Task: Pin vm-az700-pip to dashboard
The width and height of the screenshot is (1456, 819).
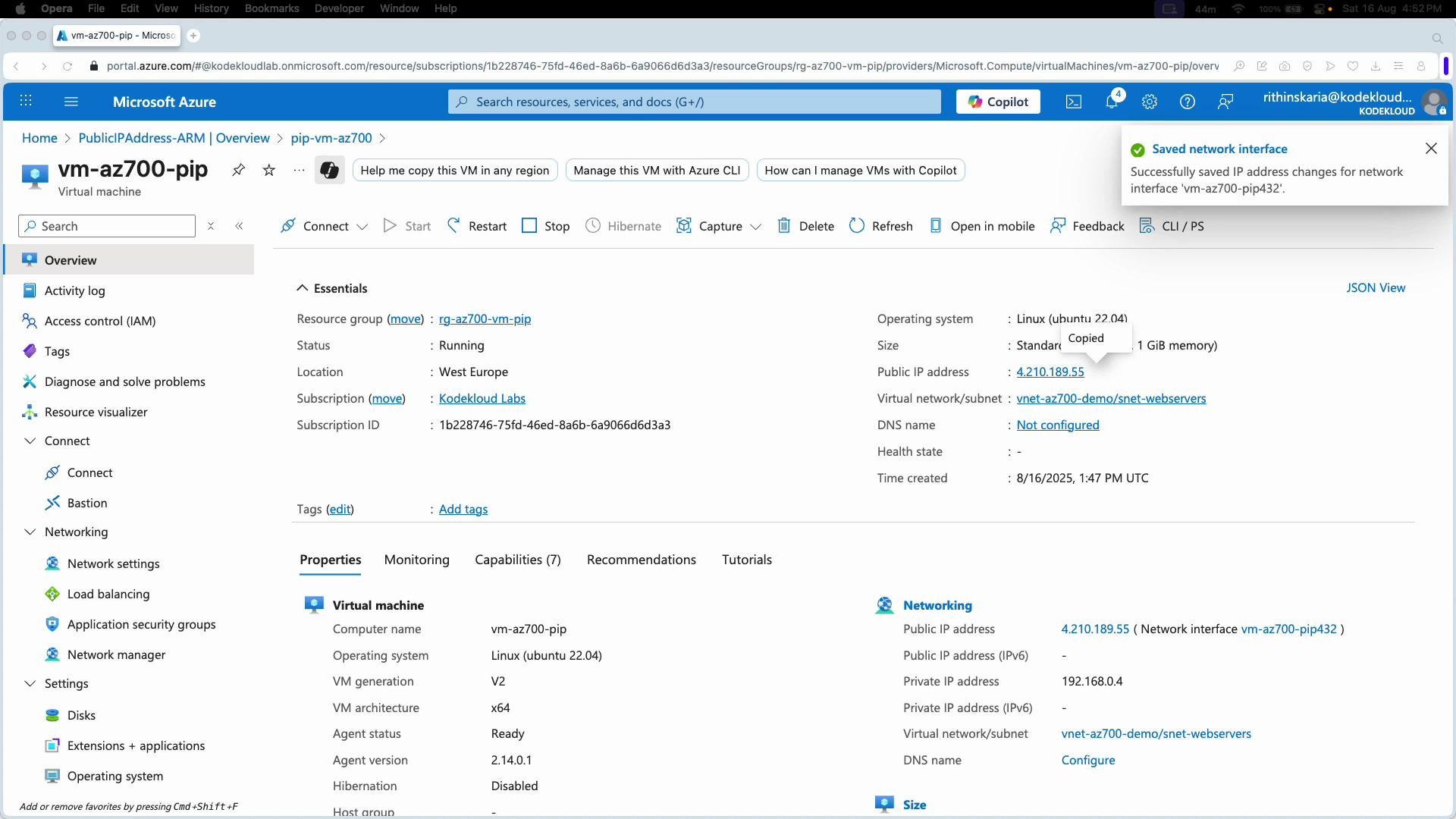Action: click(238, 170)
